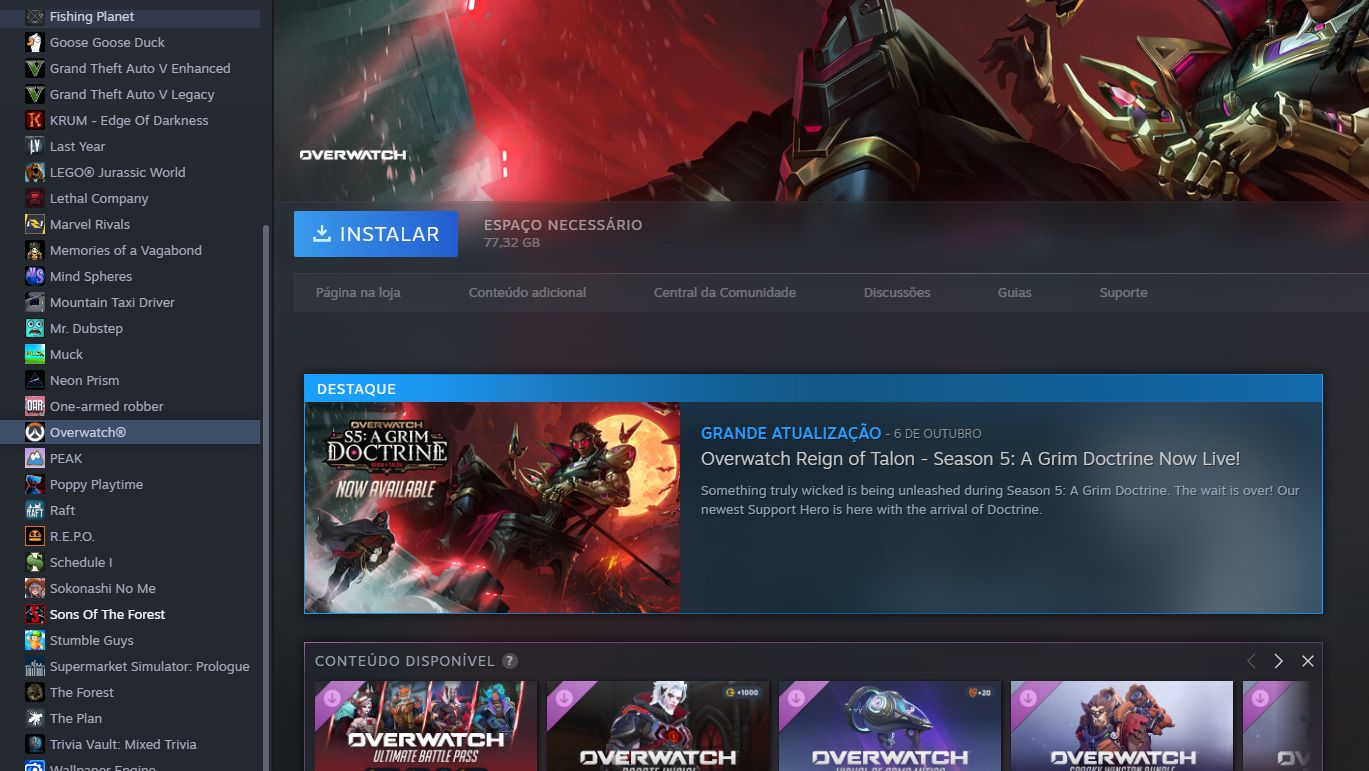Show previous available content items

(1251, 661)
